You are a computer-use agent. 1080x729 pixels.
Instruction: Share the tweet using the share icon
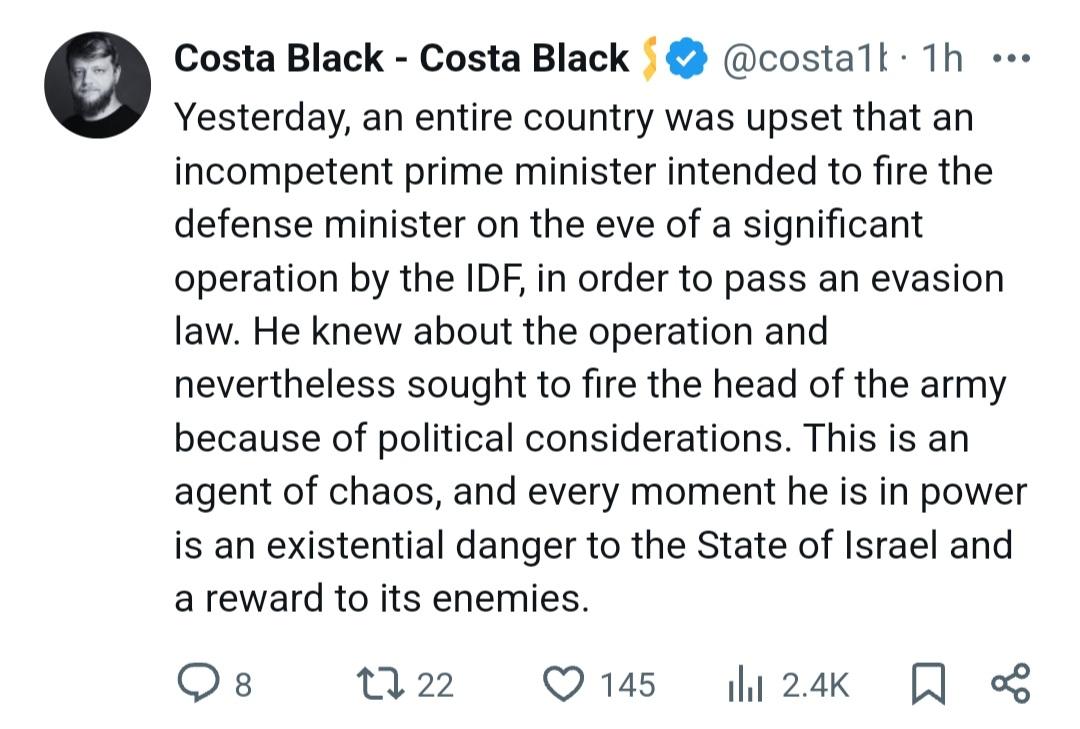[1010, 683]
